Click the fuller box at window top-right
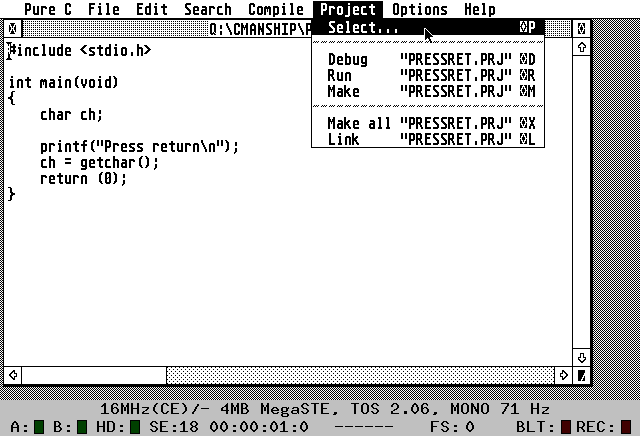This screenshot has height=436, width=640. (582, 28)
